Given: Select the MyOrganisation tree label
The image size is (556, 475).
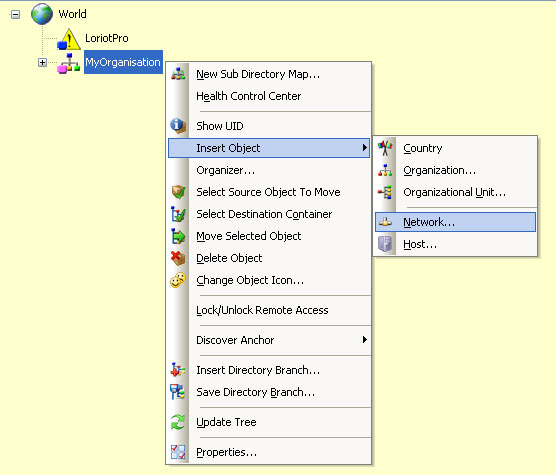Looking at the screenshot, I should pos(123,62).
